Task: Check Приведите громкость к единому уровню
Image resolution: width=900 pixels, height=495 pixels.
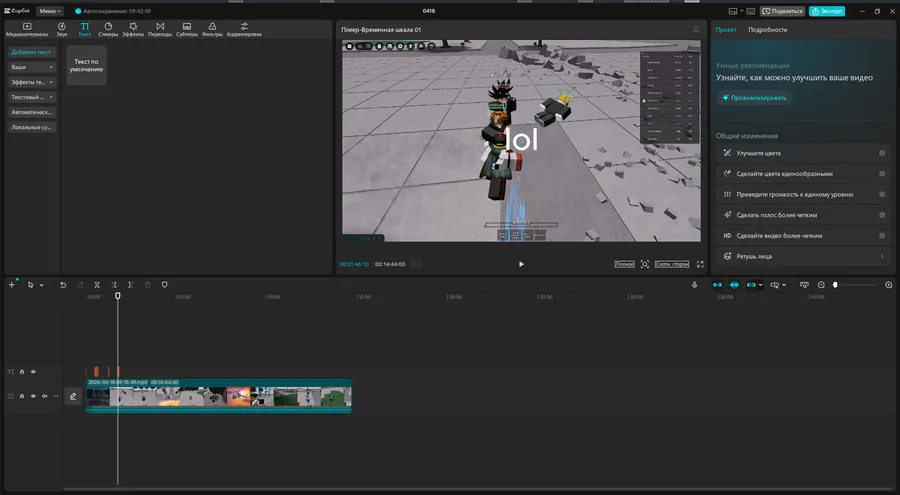Action: [882, 194]
